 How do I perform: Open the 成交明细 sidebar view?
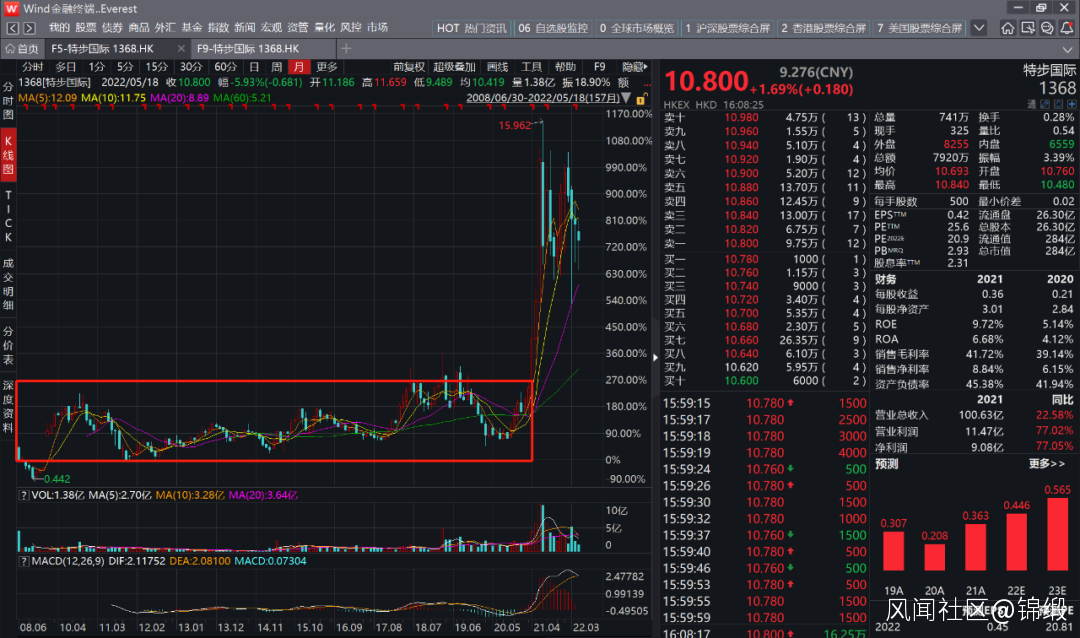point(8,284)
